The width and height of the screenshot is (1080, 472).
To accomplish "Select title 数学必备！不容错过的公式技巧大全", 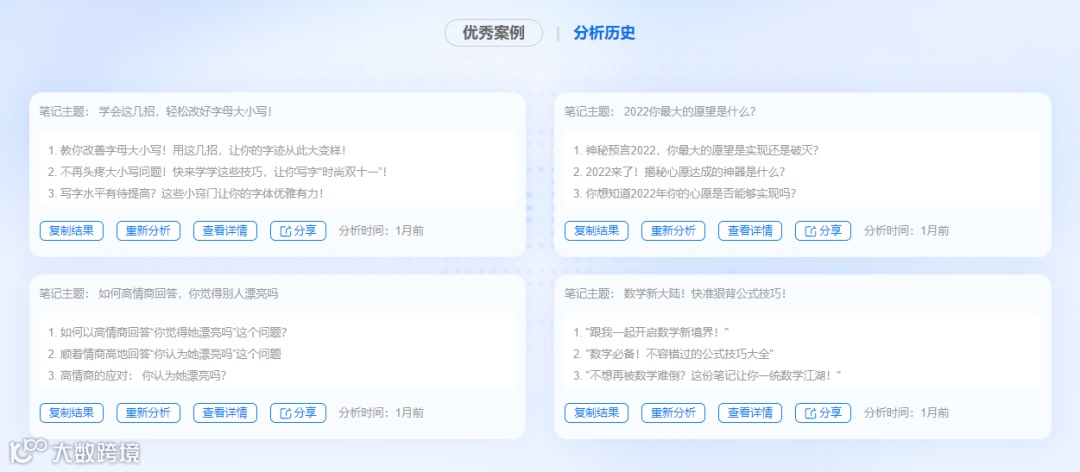I will [x=674, y=354].
